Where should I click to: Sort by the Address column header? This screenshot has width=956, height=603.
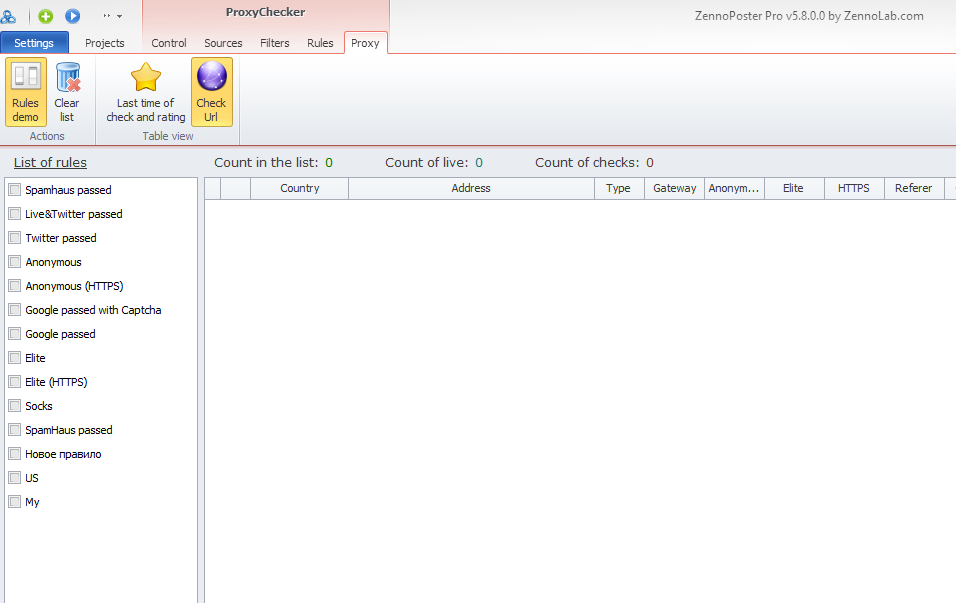[471, 188]
